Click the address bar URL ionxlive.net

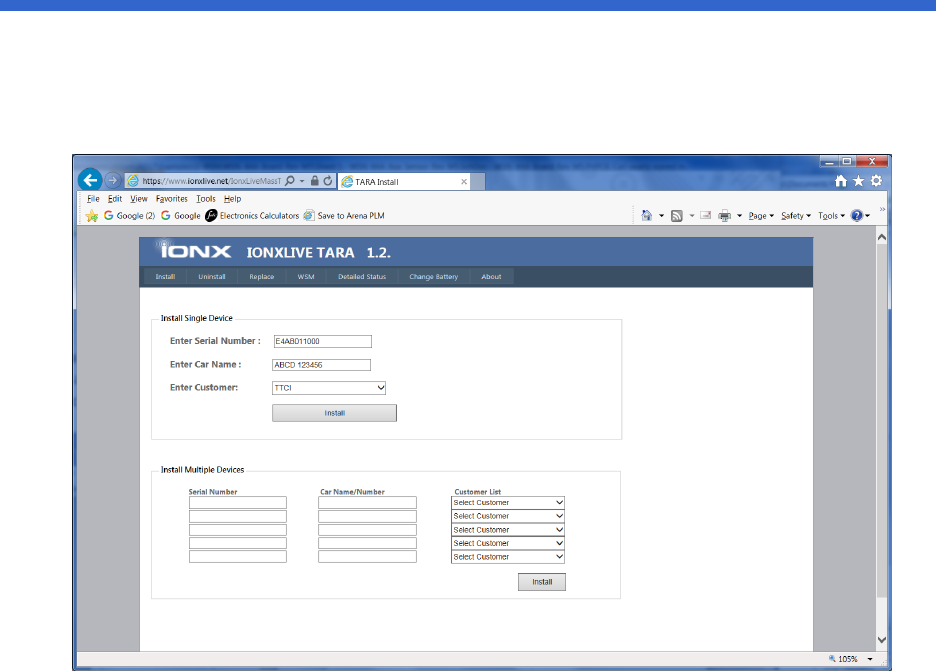tap(211, 181)
